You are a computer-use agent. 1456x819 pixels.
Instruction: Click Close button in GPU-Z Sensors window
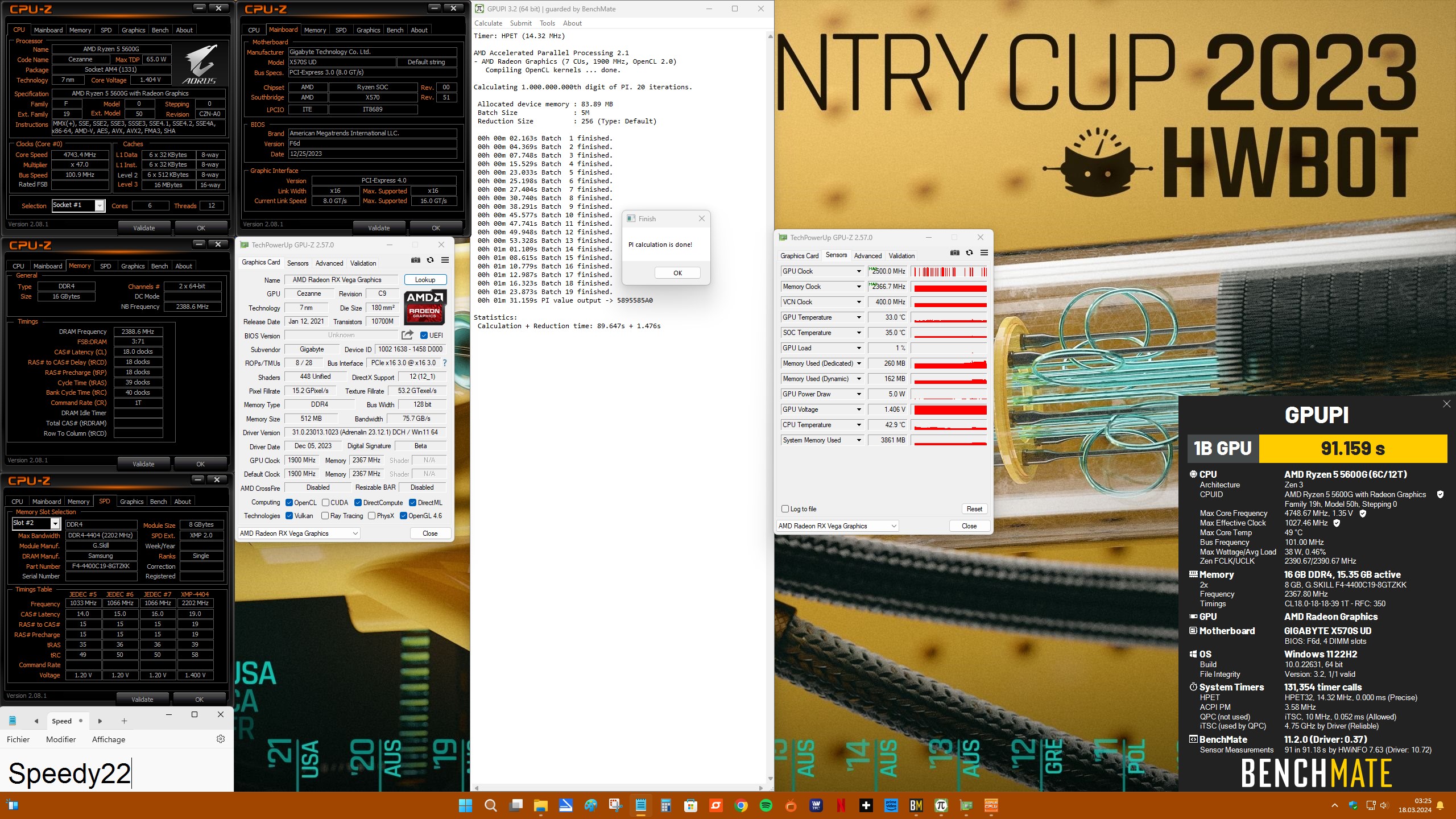[969, 526]
